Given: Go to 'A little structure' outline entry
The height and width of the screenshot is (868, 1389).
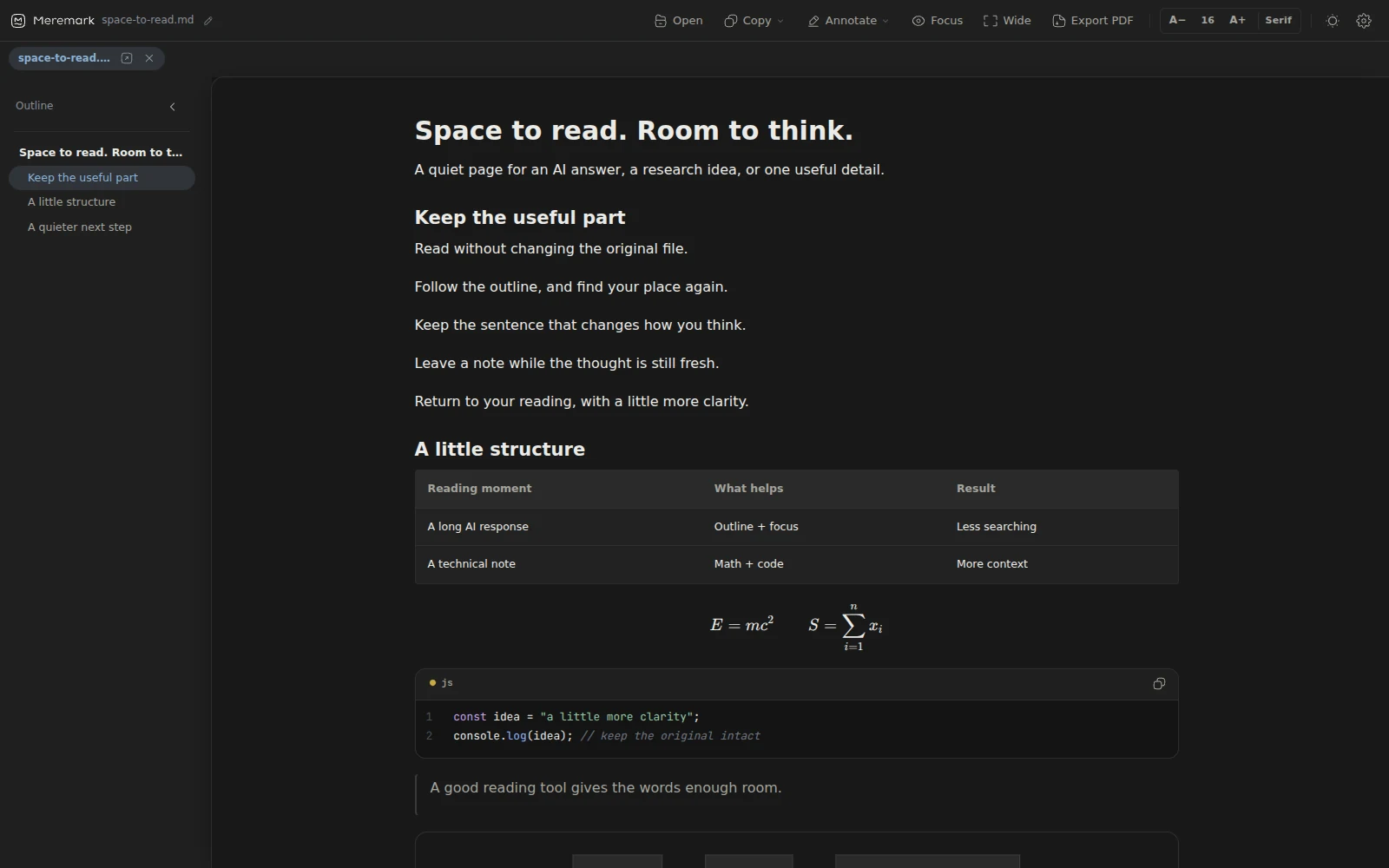Looking at the screenshot, I should pyautogui.click(x=102, y=202).
